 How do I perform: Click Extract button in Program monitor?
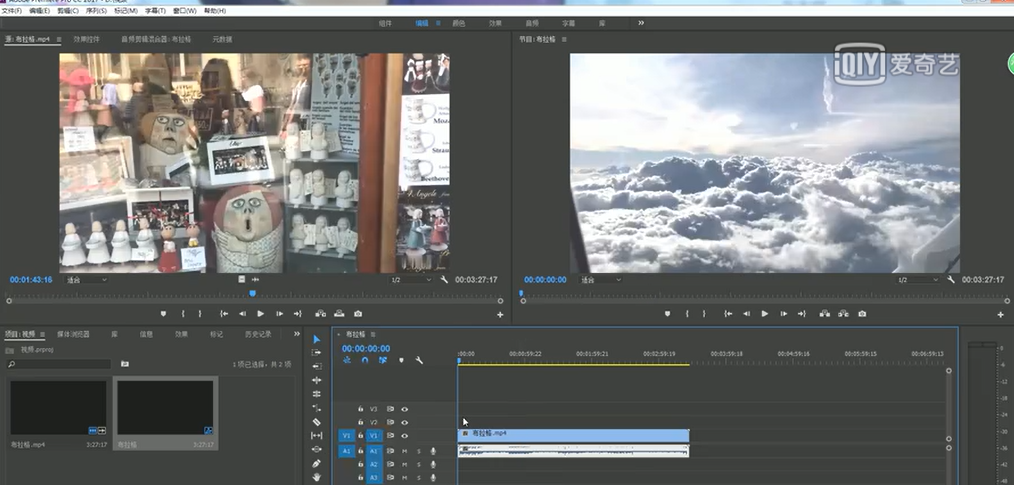pyautogui.click(x=843, y=314)
